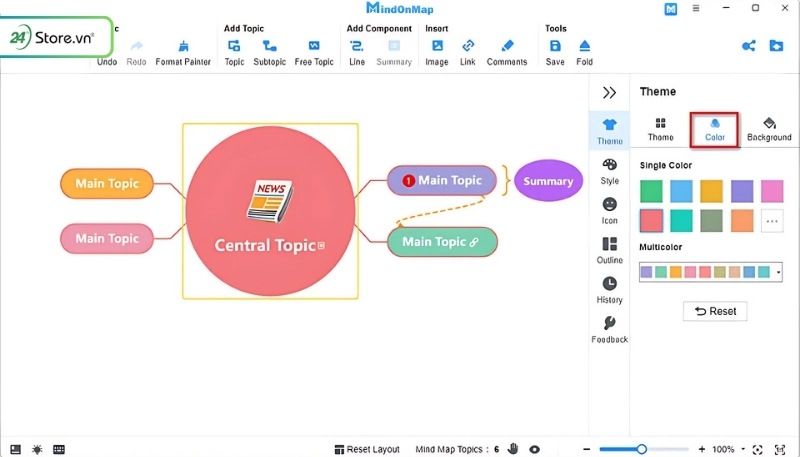Toggle the hand pan tool
The image size is (800, 457).
[x=513, y=449]
